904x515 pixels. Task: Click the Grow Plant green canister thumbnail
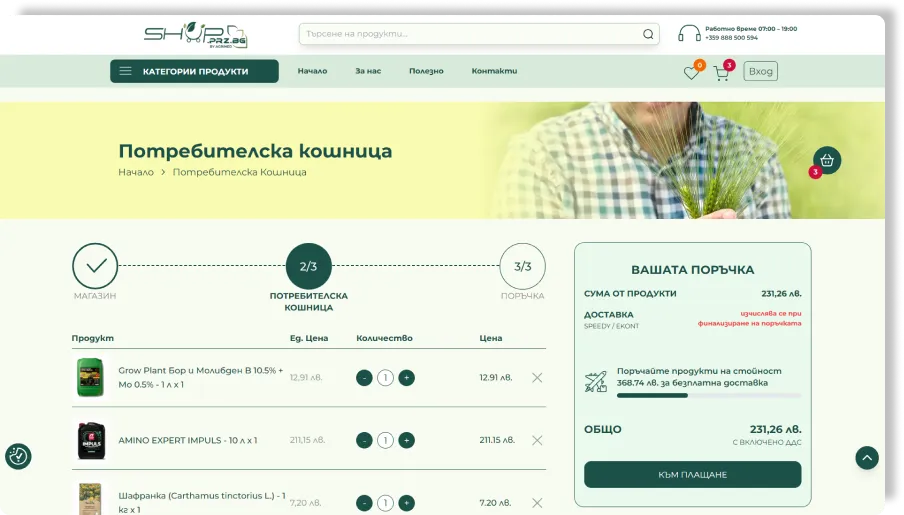(x=90, y=377)
